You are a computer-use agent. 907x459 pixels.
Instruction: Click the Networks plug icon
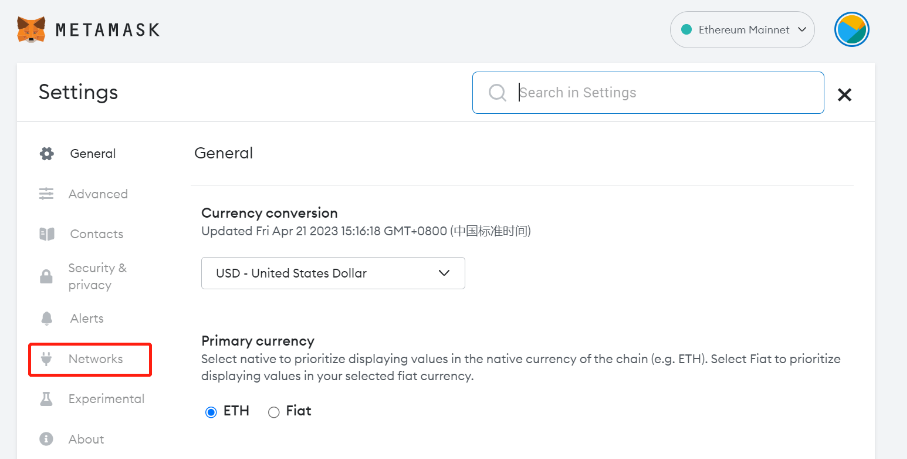pos(46,359)
